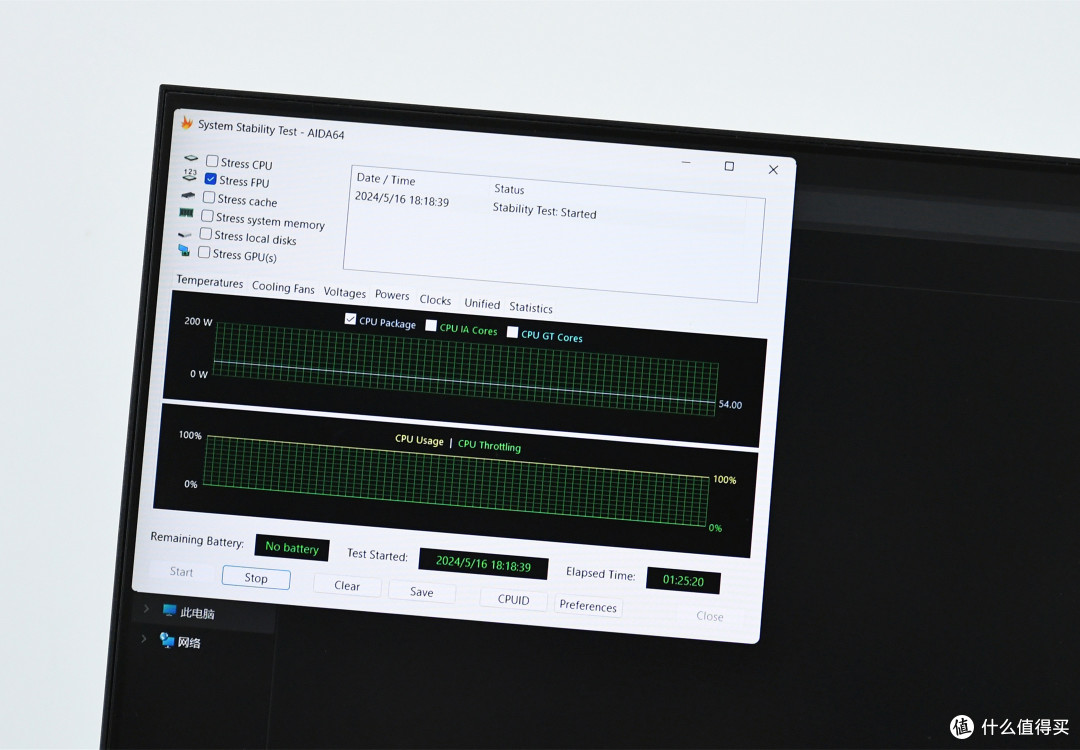The height and width of the screenshot is (750, 1080).
Task: Enable the Stress cache checkbox
Action: 209,197
